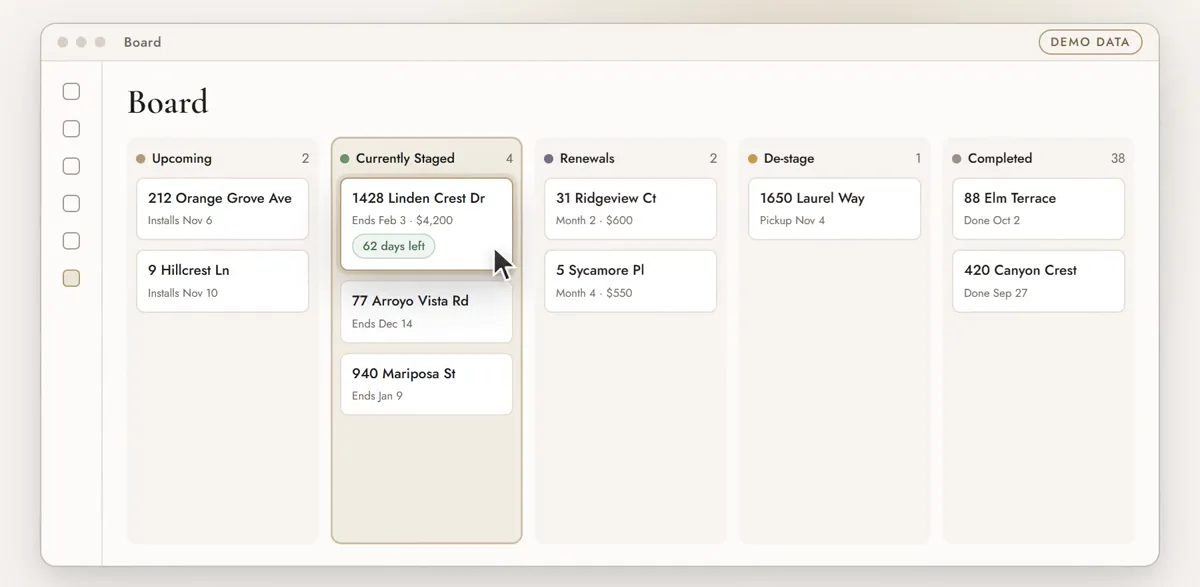Open the fourth sidebar square icon

(x=71, y=203)
